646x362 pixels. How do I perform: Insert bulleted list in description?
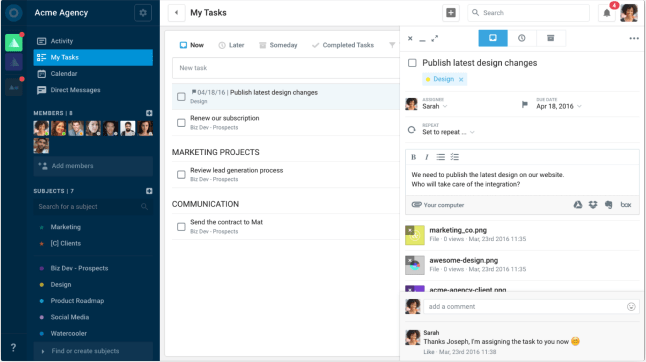(x=440, y=157)
